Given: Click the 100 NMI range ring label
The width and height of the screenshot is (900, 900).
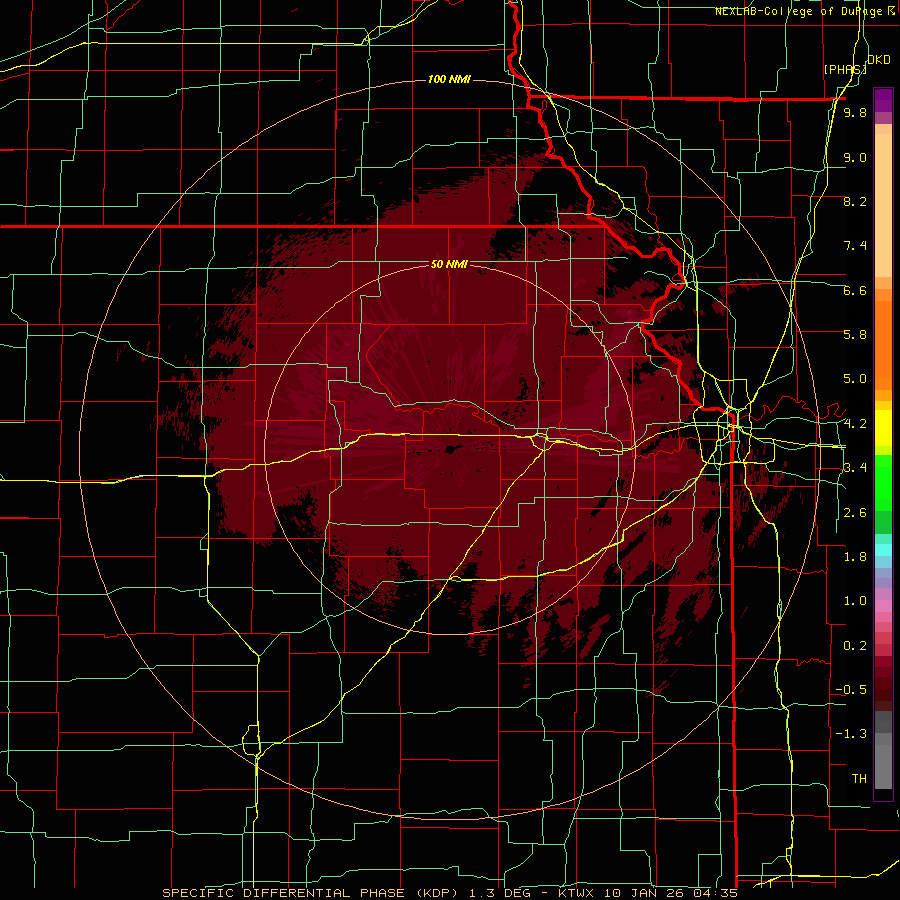Looking at the screenshot, I should point(449,79).
